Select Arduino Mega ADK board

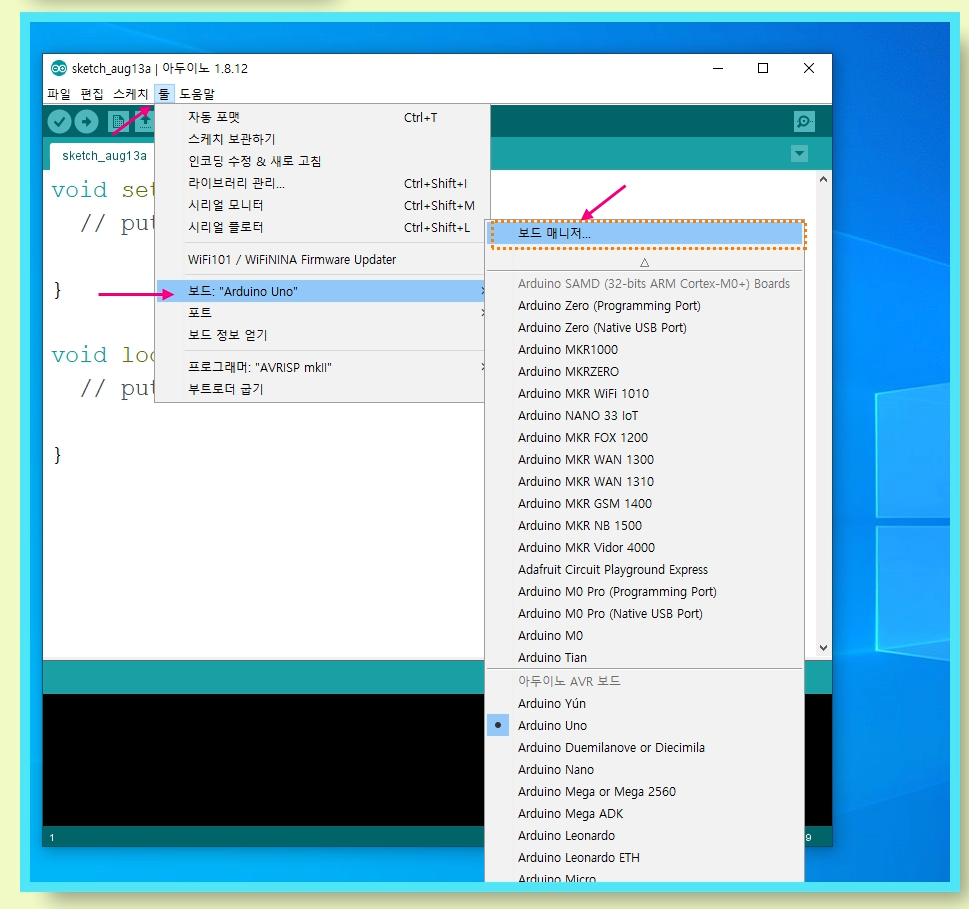coord(645,814)
